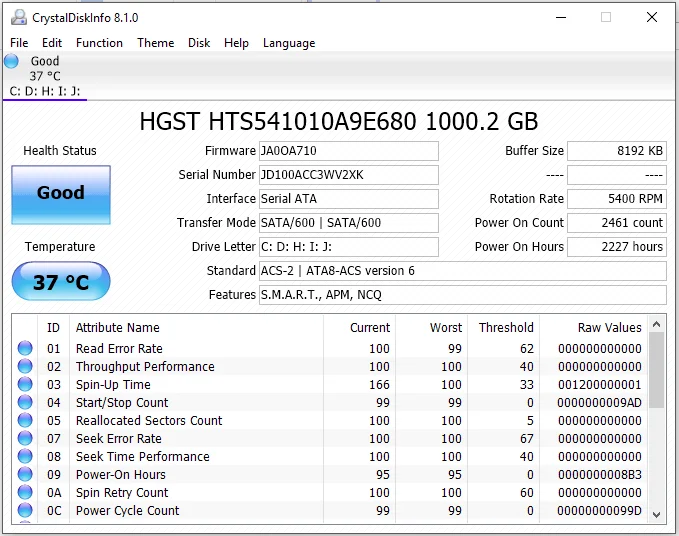Viewport: 679px width, 536px height.
Task: Open the Edit menu
Action: [x=52, y=43]
